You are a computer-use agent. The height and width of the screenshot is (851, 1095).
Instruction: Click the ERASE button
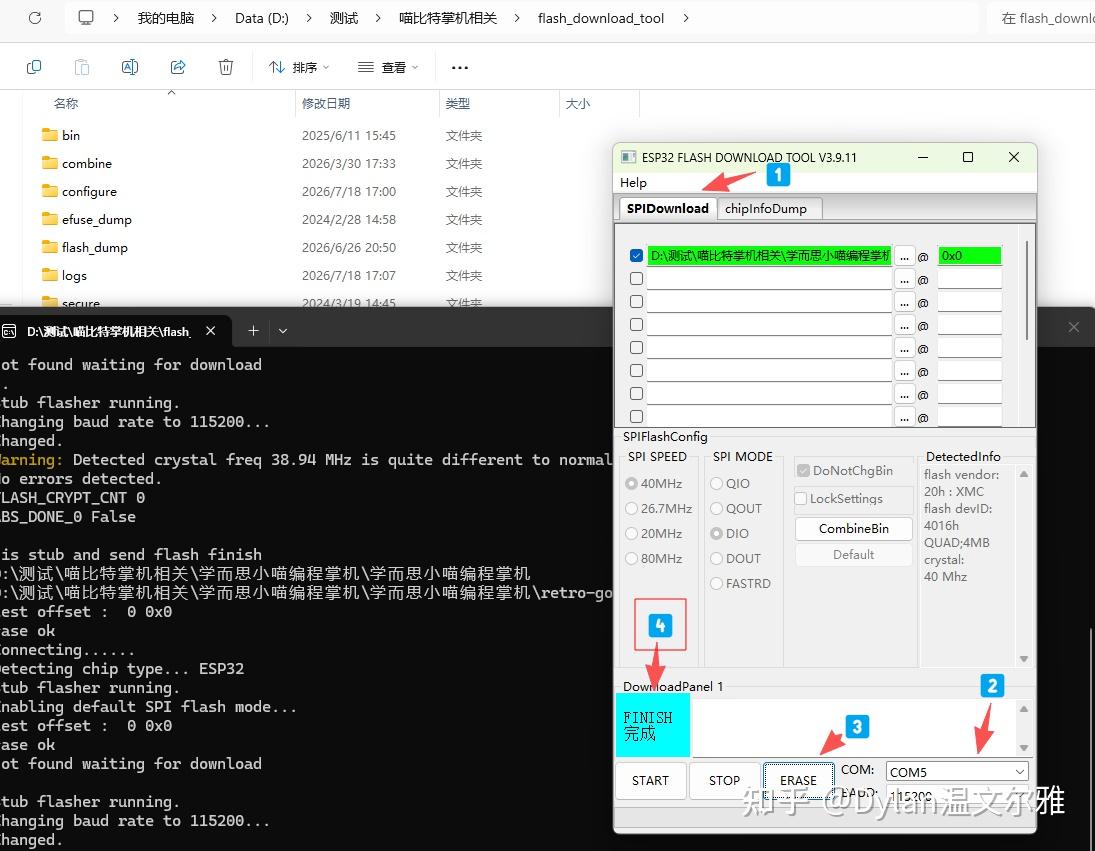798,780
